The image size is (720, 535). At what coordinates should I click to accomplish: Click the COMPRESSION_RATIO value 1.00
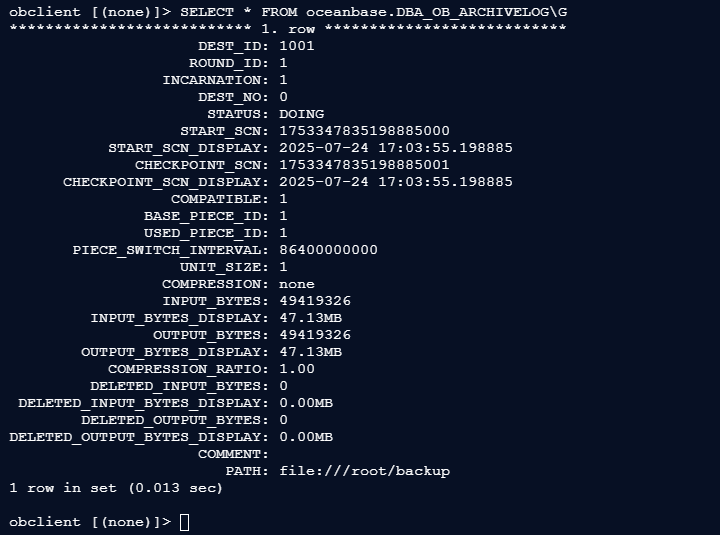pyautogui.click(x=297, y=369)
